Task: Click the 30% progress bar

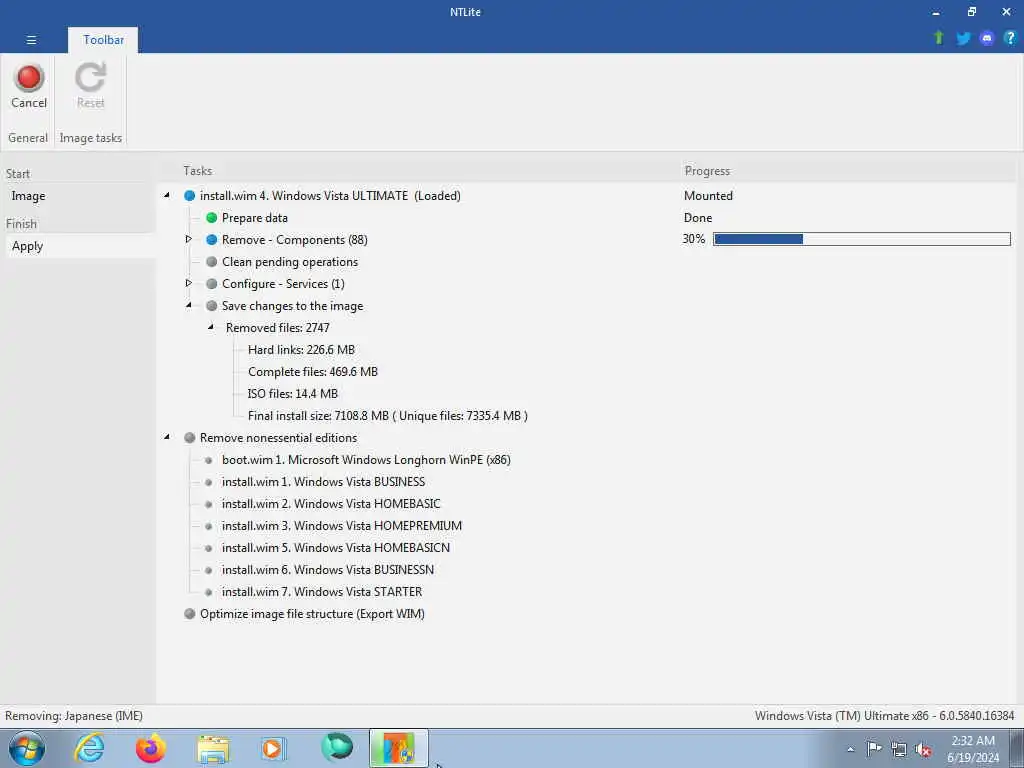Action: point(861,239)
